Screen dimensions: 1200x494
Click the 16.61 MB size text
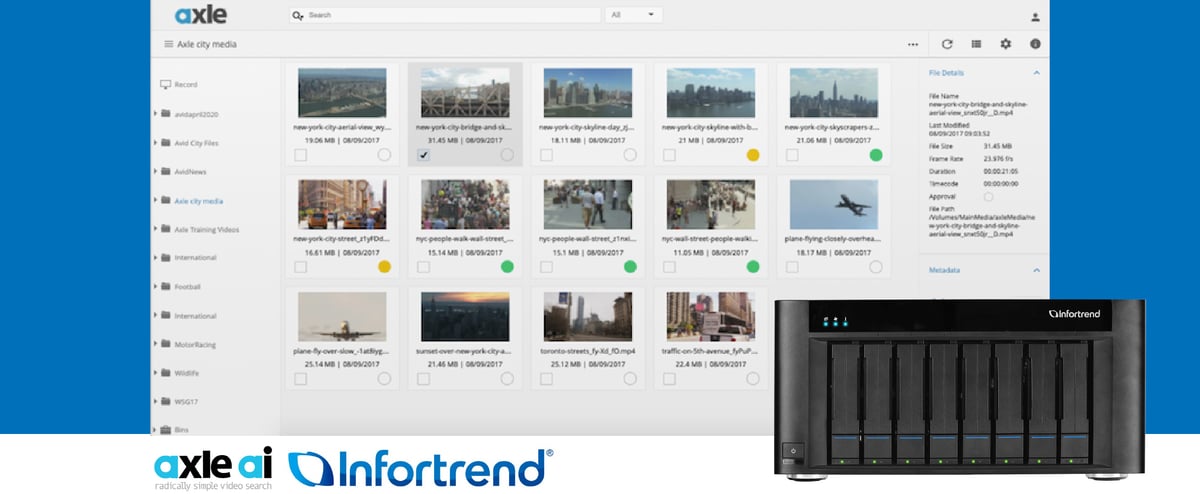click(321, 253)
